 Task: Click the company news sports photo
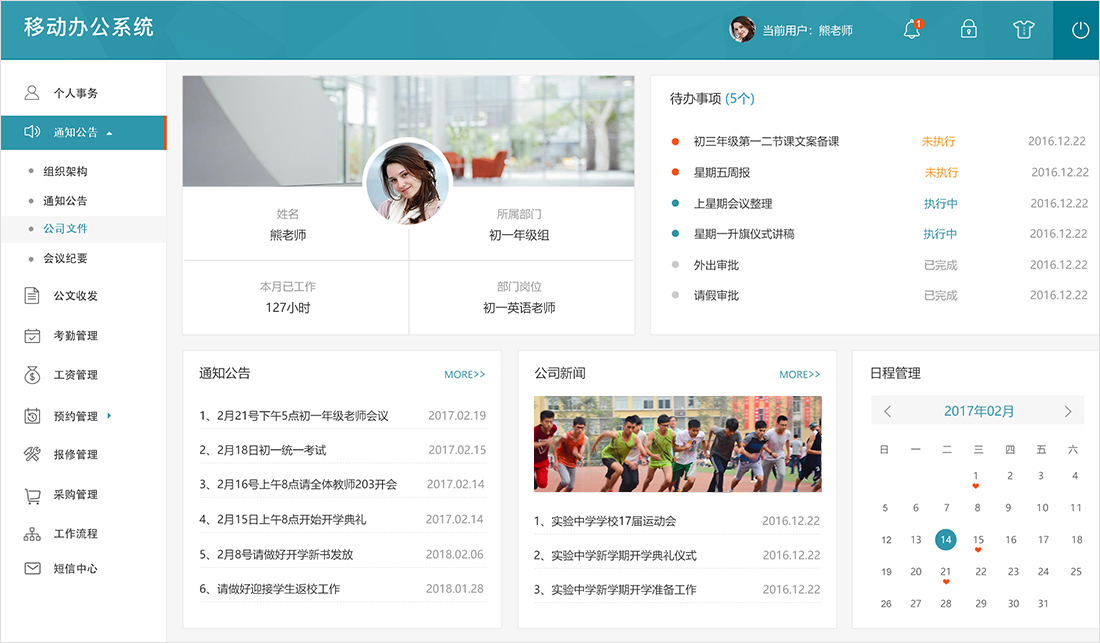pos(677,443)
